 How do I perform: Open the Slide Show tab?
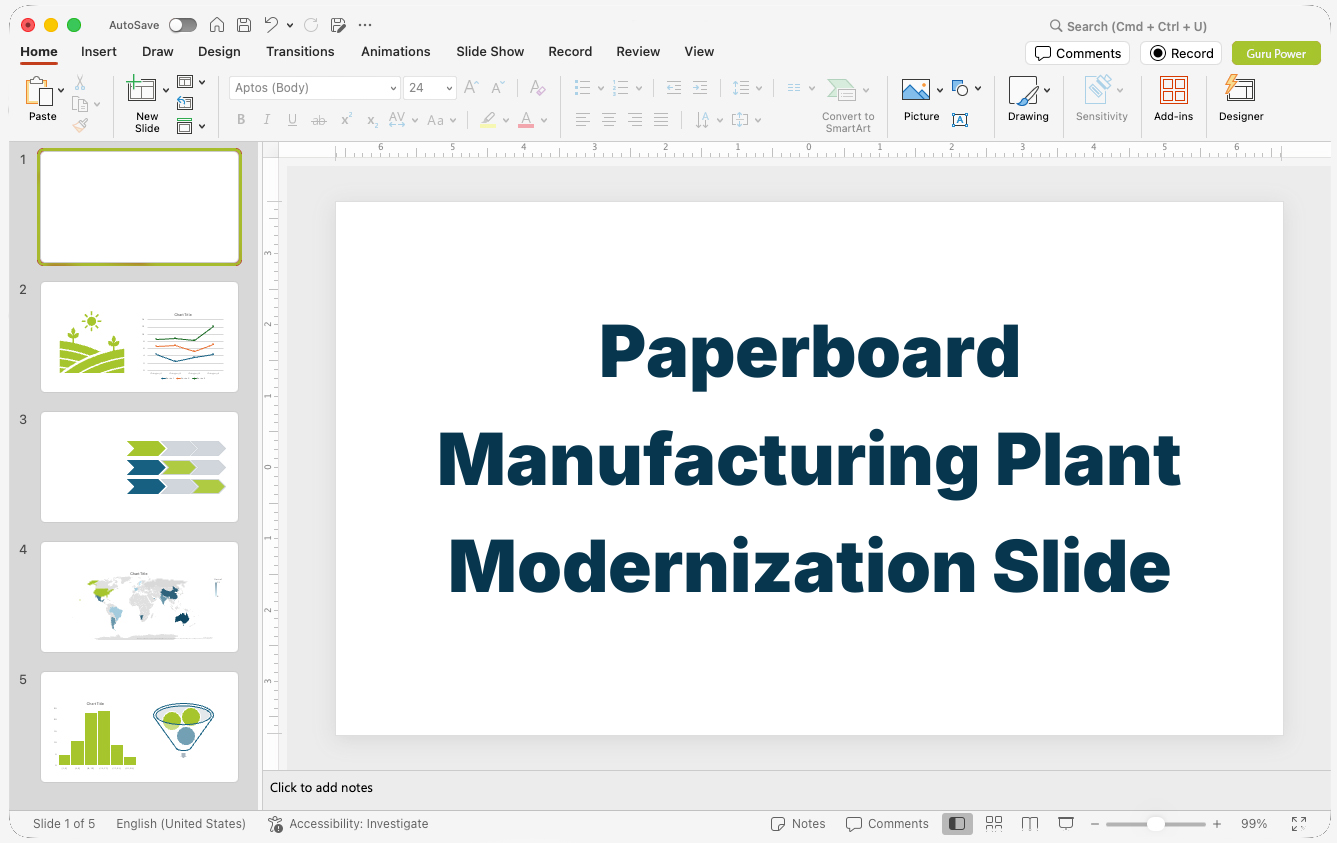tap(490, 52)
